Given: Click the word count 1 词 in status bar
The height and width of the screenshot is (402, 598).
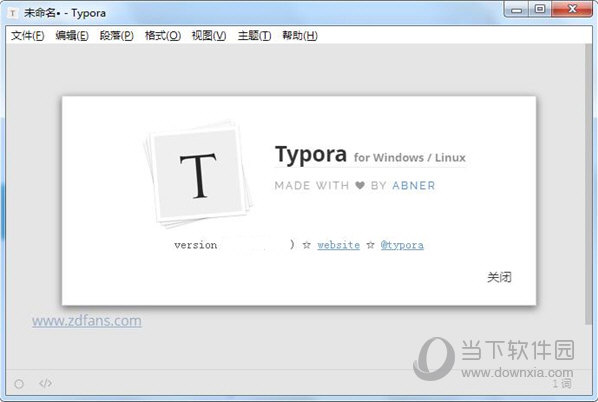Looking at the screenshot, I should [x=563, y=384].
